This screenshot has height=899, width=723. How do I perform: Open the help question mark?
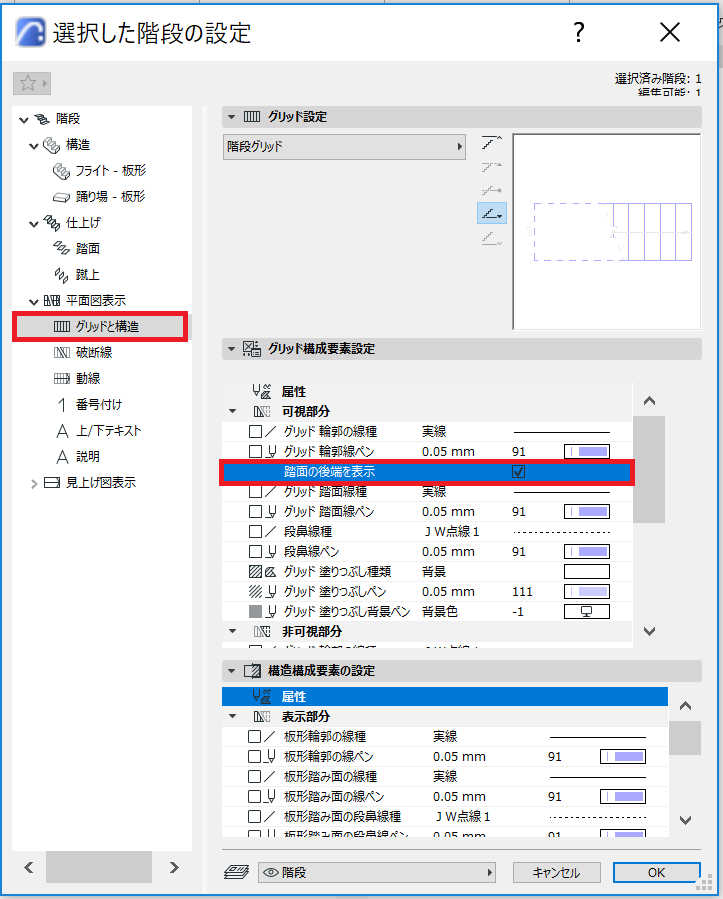point(579,32)
